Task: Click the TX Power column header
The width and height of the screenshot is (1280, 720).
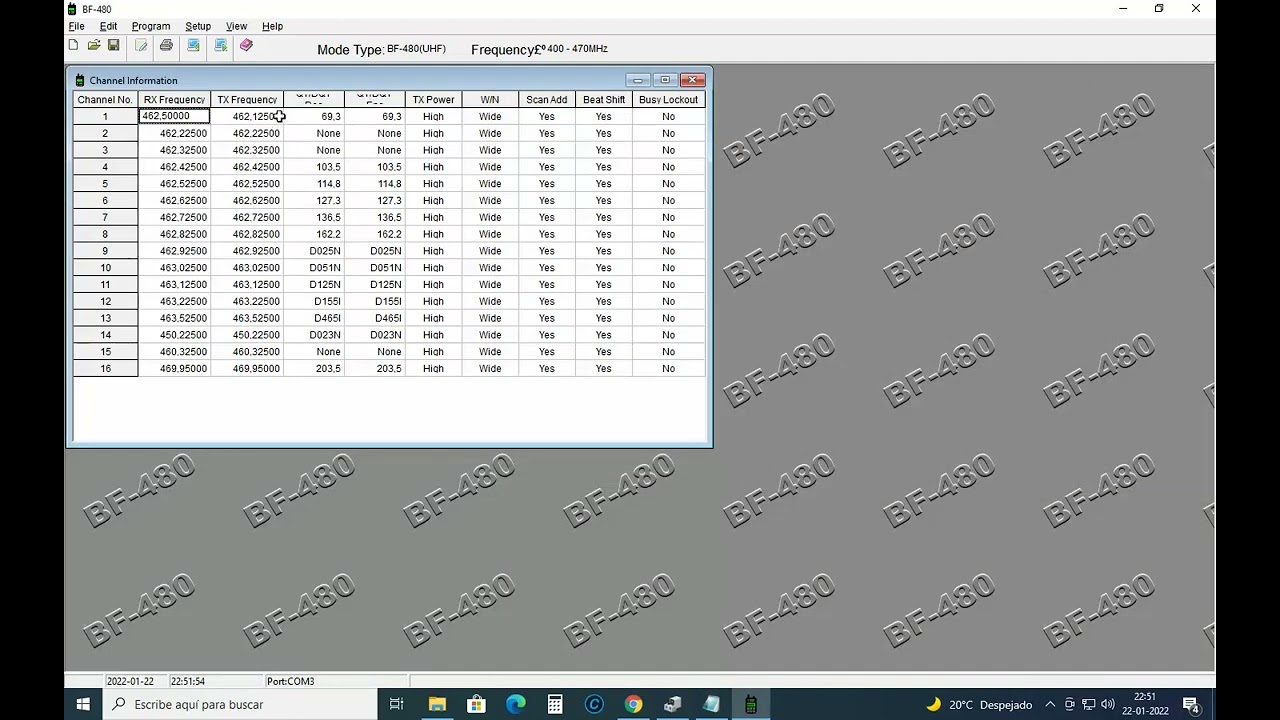Action: pyautogui.click(x=433, y=100)
